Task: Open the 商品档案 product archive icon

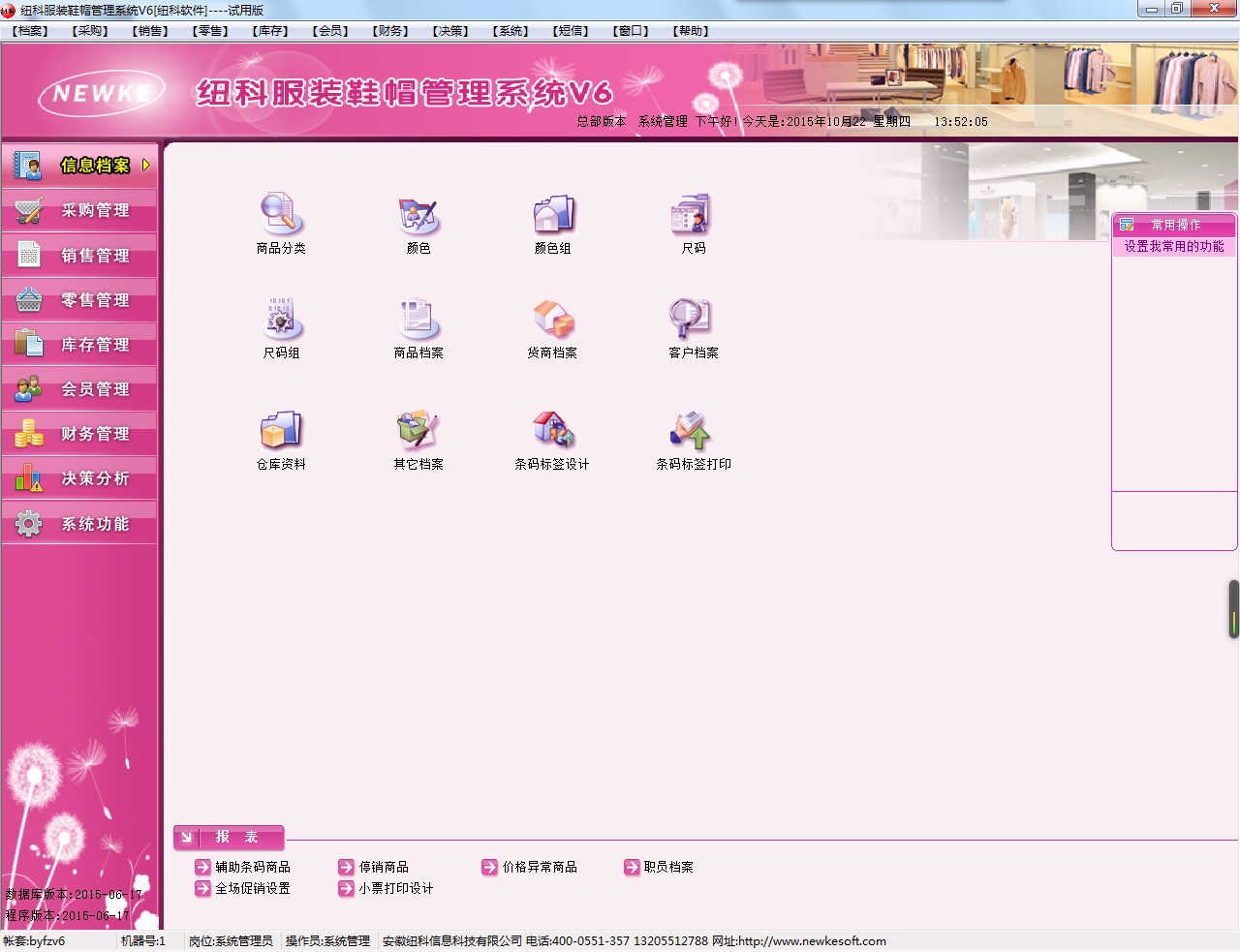Action: point(418,320)
